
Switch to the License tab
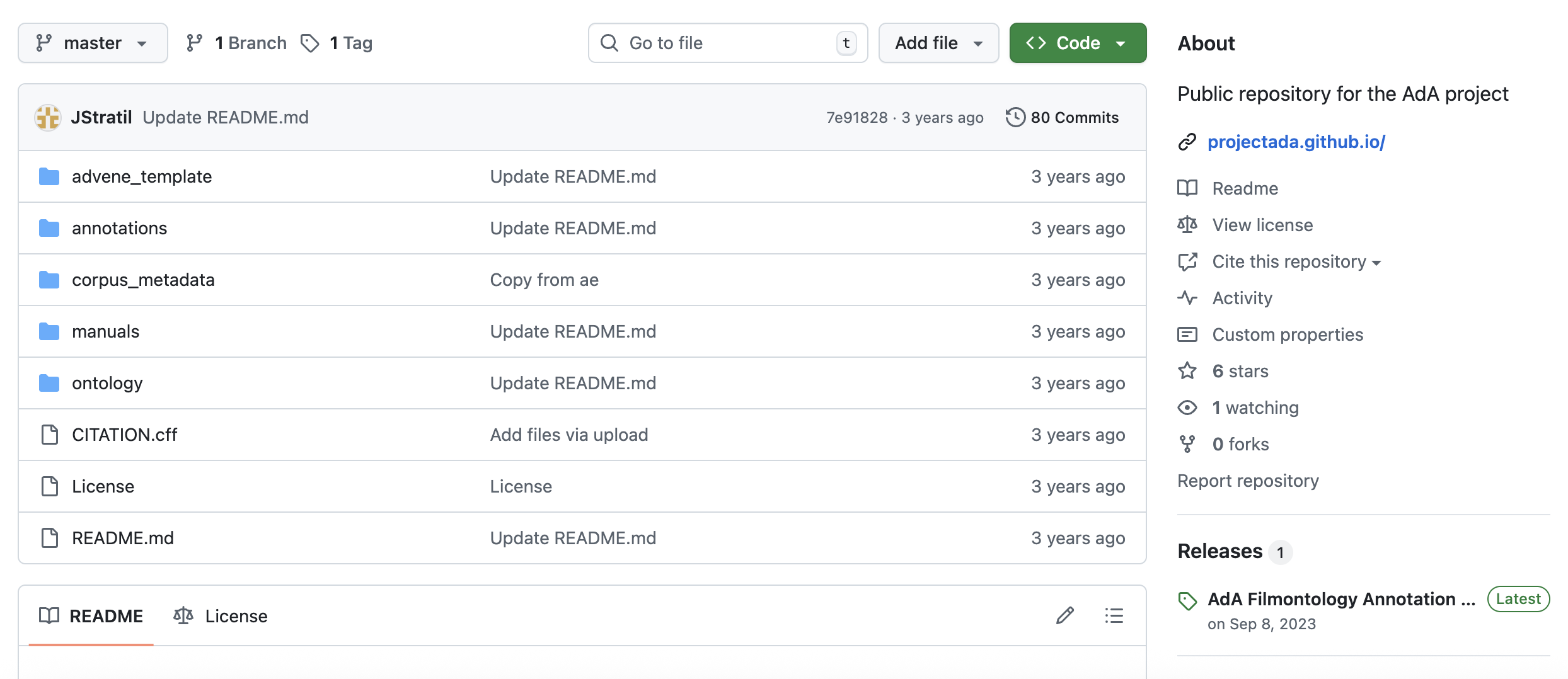tap(221, 615)
